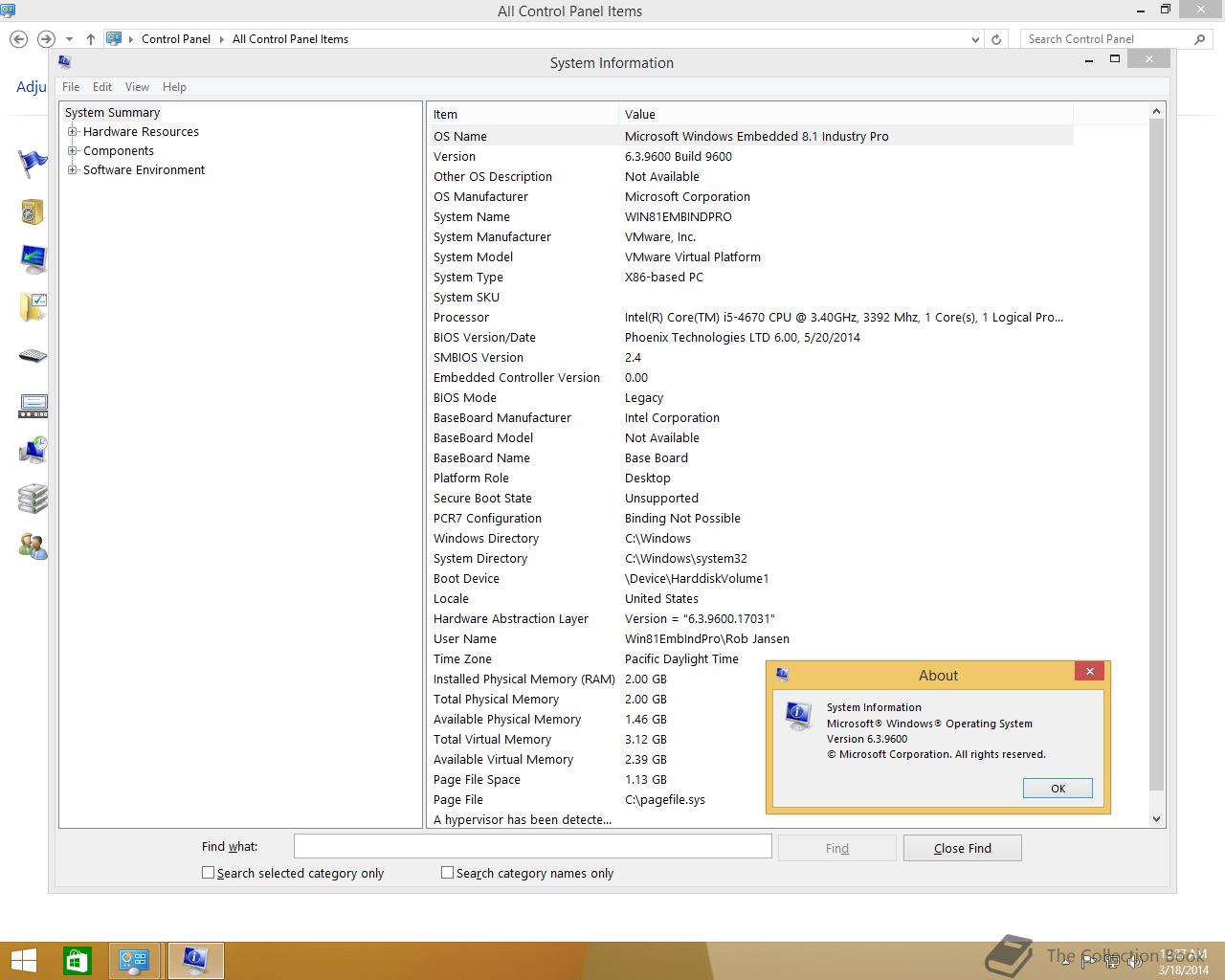1225x980 pixels.
Task: Open Action Center flag icon in Control Panel
Action: click(x=33, y=163)
